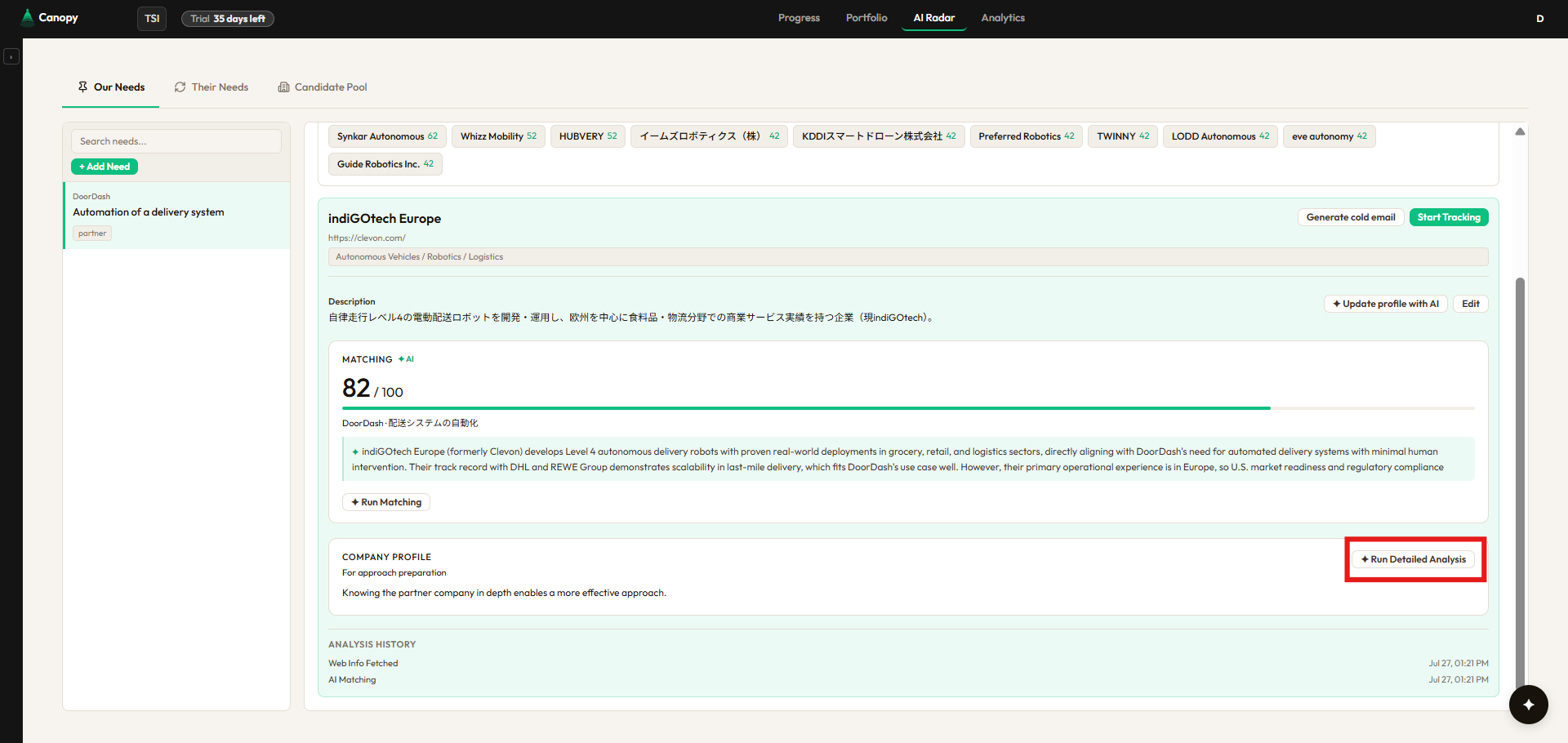This screenshot has height=743, width=1568.
Task: Click the 82 / 100 matching score
Action: [x=372, y=388]
